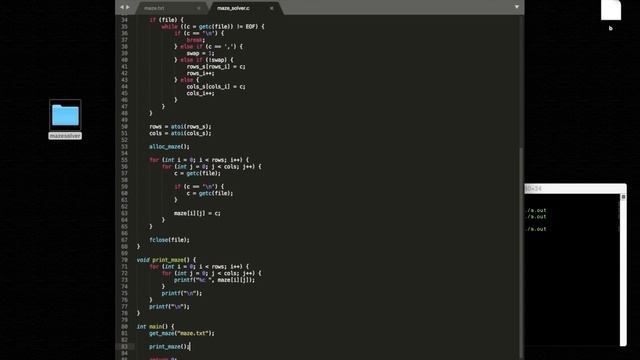Click the line "if (file) {"
The height and width of the screenshot is (360, 640).
pyautogui.click(x=166, y=20)
